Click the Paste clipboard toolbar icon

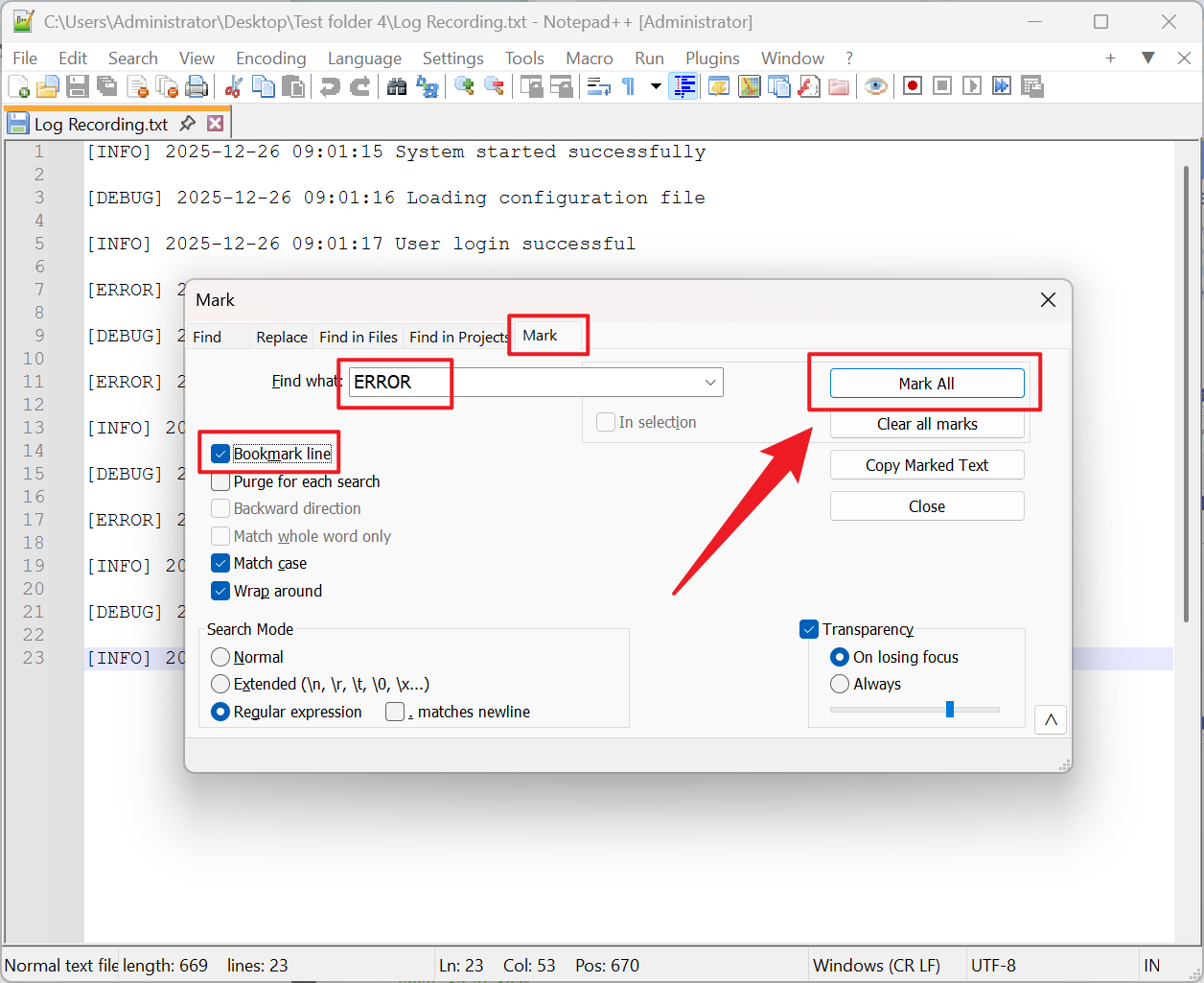pos(293,87)
